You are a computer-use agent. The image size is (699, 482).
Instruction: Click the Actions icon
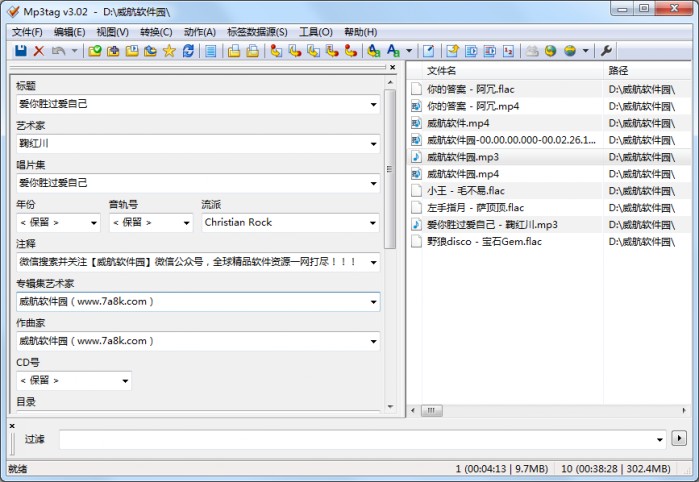click(x=374, y=51)
